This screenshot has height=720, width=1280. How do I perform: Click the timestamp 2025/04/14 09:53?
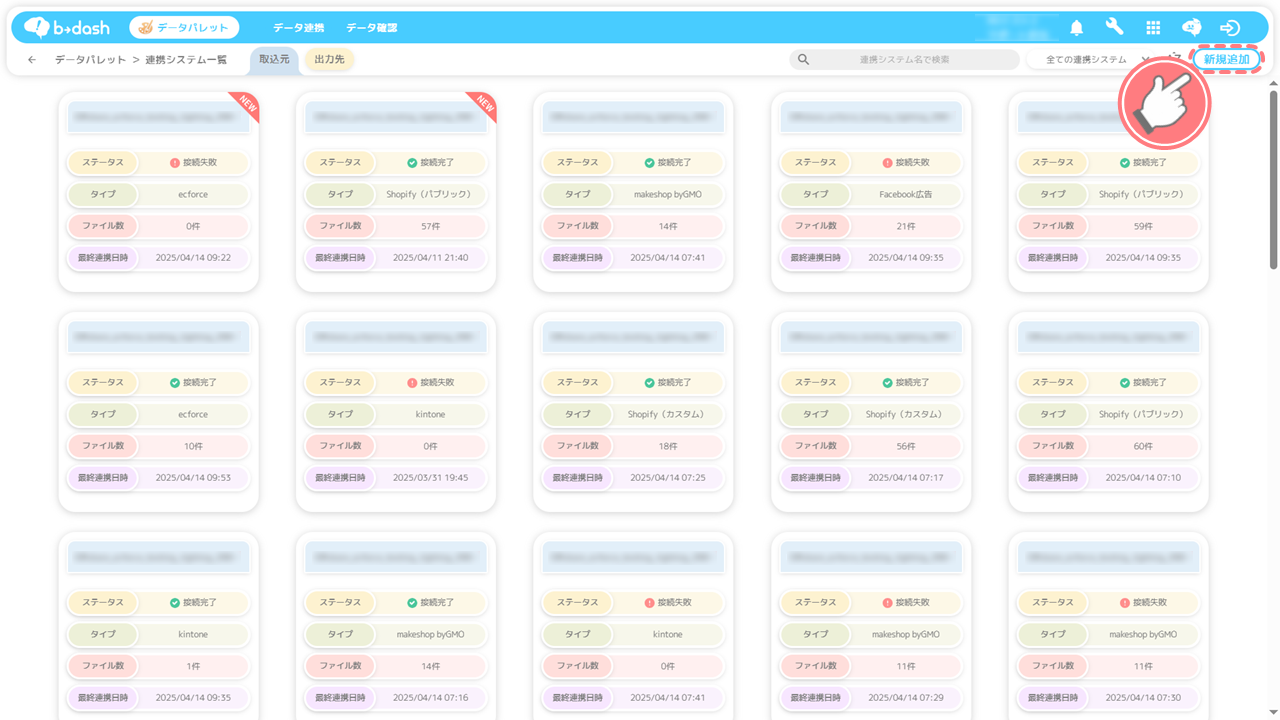tap(193, 478)
